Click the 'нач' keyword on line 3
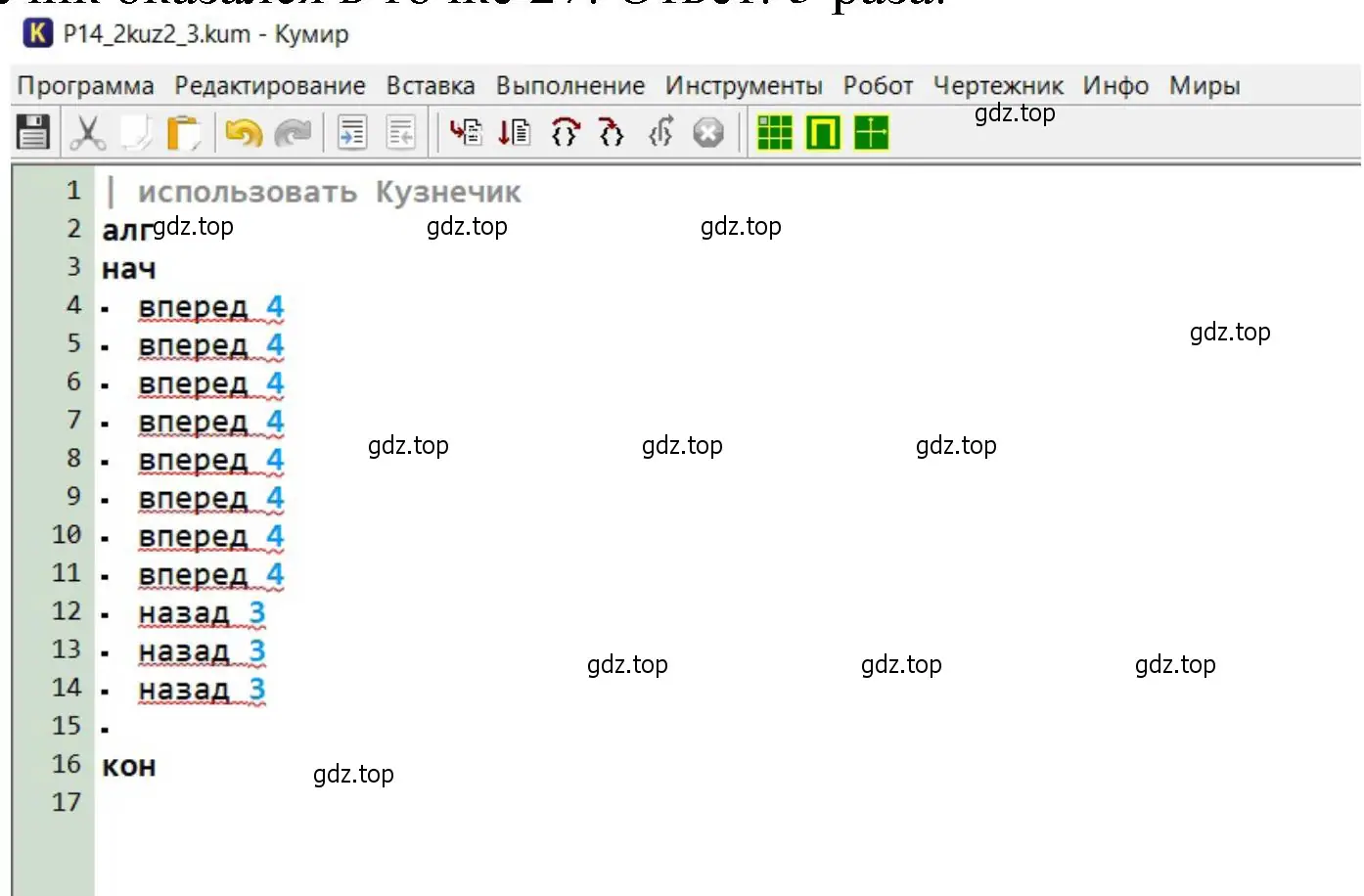Screen dimensions: 1364x896 pyautogui.click(x=128, y=268)
